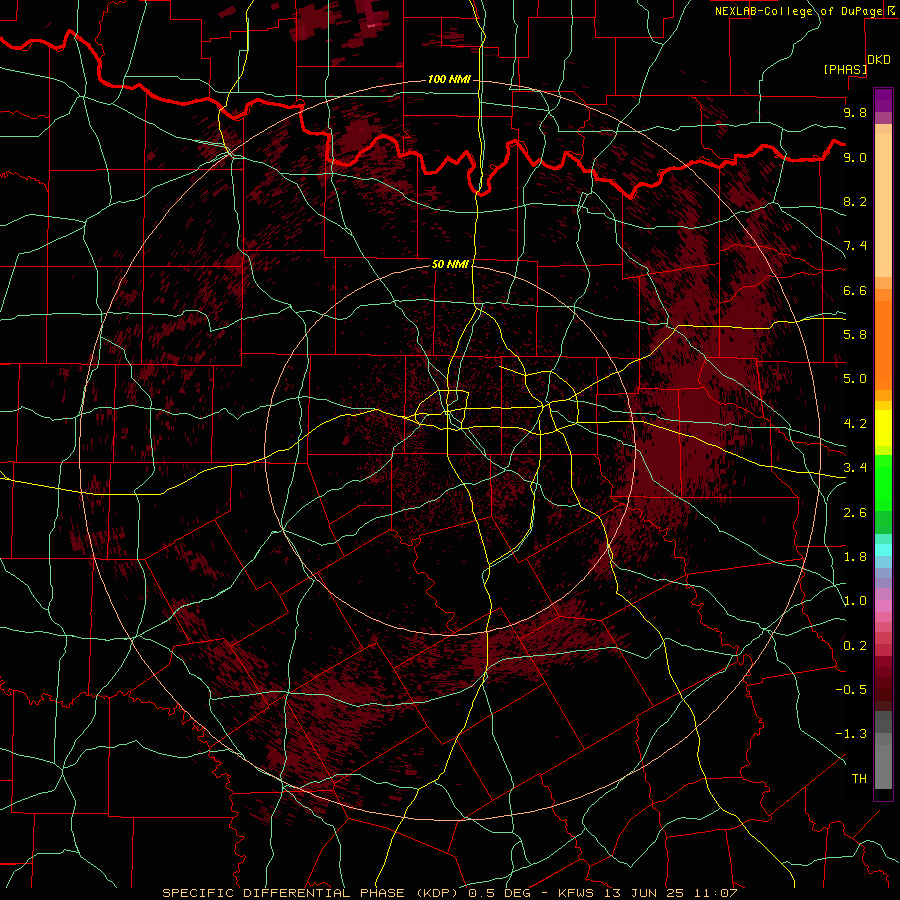The image size is (900, 900).
Task: Select the -1.3 legend value
Action: 851,734
